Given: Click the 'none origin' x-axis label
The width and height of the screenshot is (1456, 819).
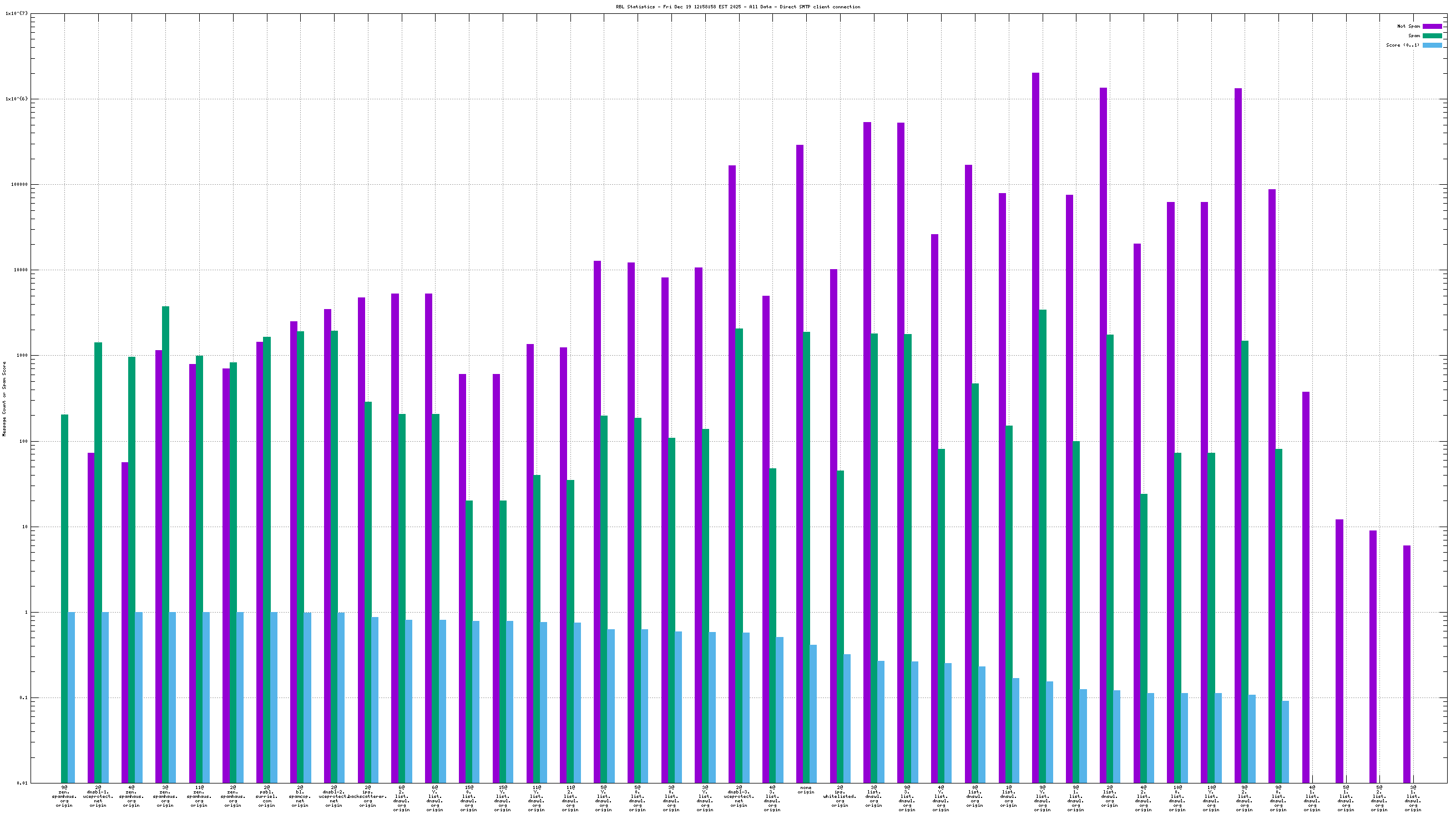Looking at the screenshot, I should pyautogui.click(x=806, y=790).
